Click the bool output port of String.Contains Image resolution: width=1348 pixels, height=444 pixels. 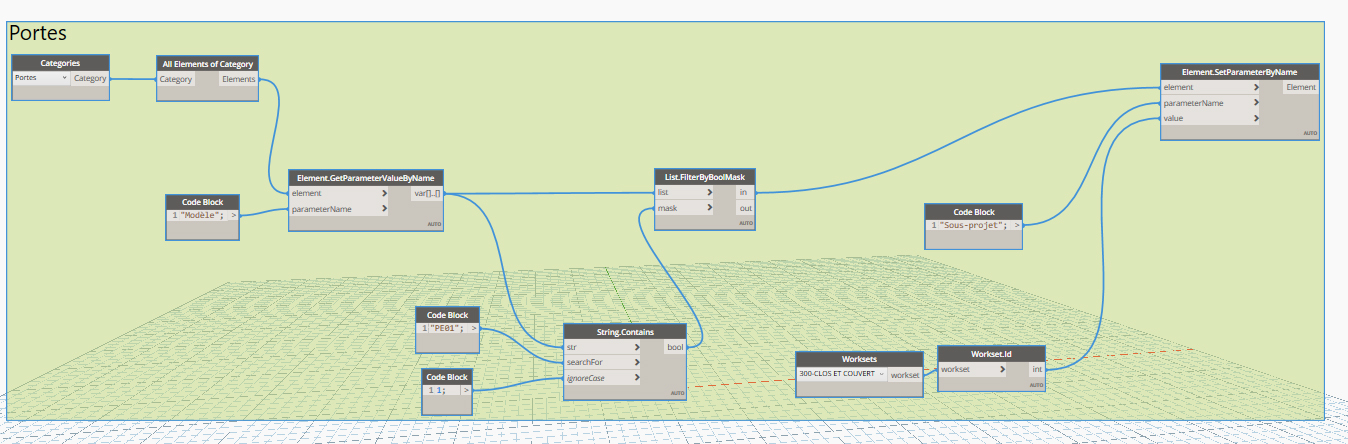coord(674,347)
